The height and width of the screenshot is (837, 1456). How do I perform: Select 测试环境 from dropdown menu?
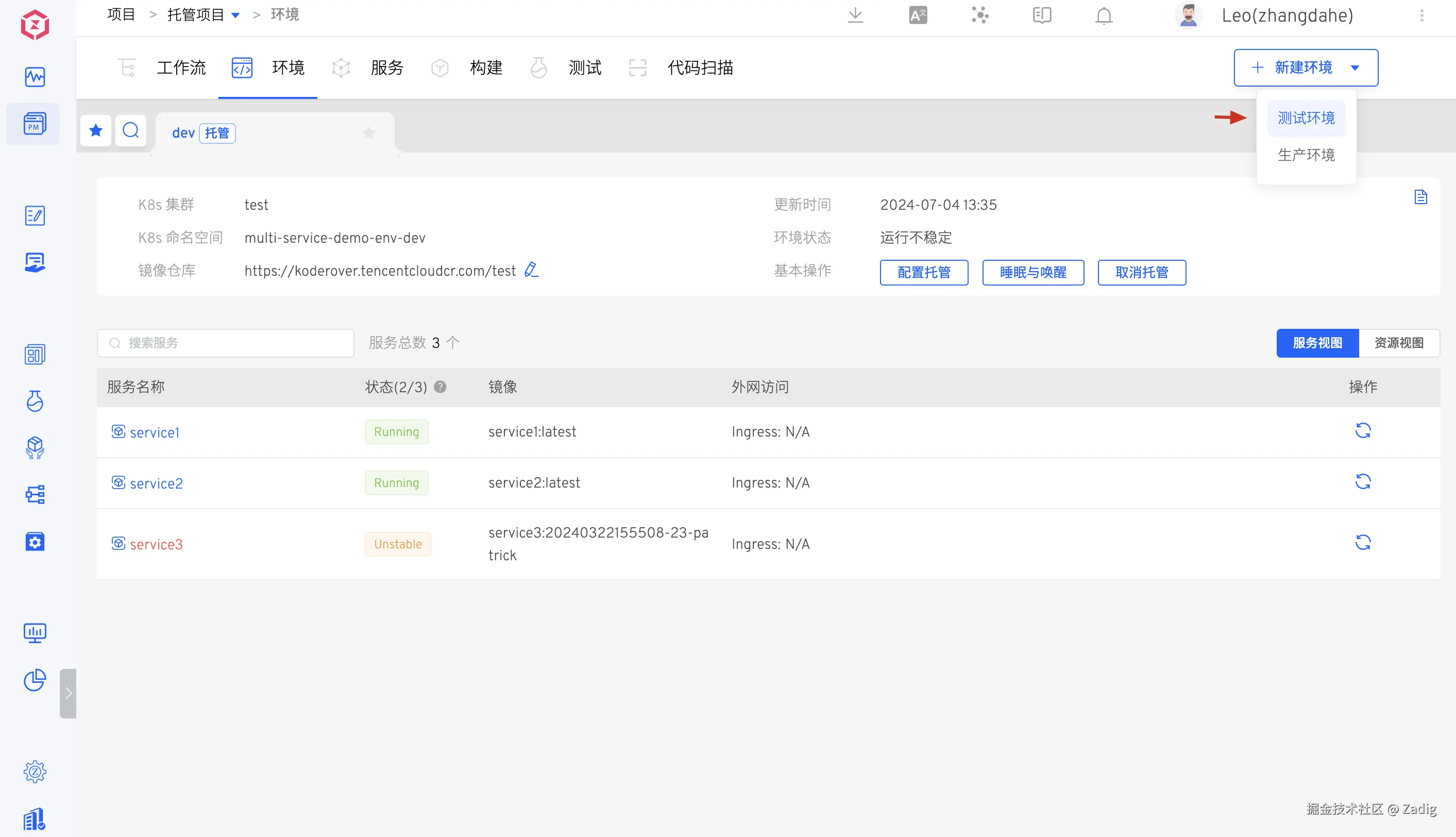1306,118
